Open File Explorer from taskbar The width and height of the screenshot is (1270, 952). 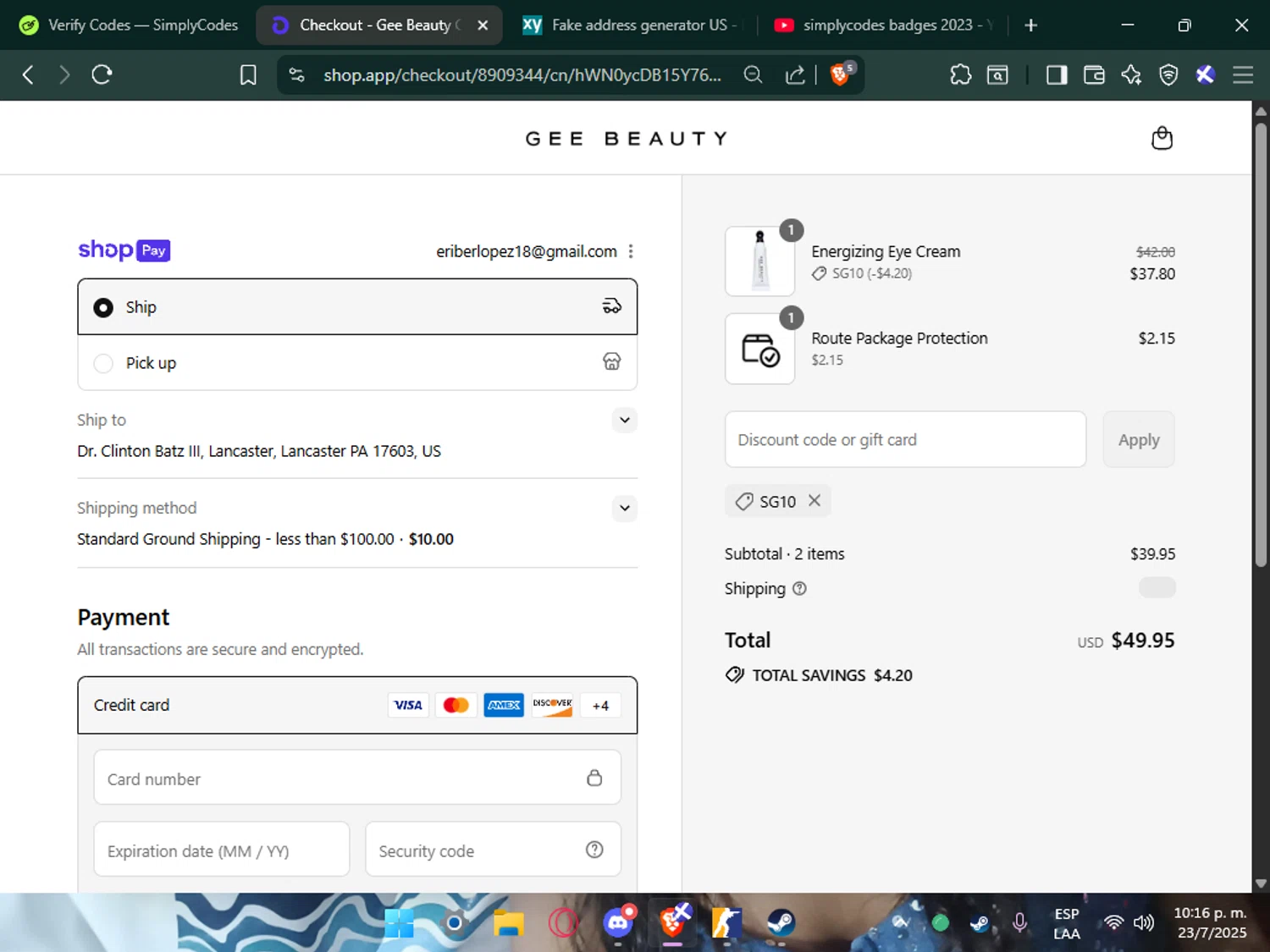coord(508,922)
